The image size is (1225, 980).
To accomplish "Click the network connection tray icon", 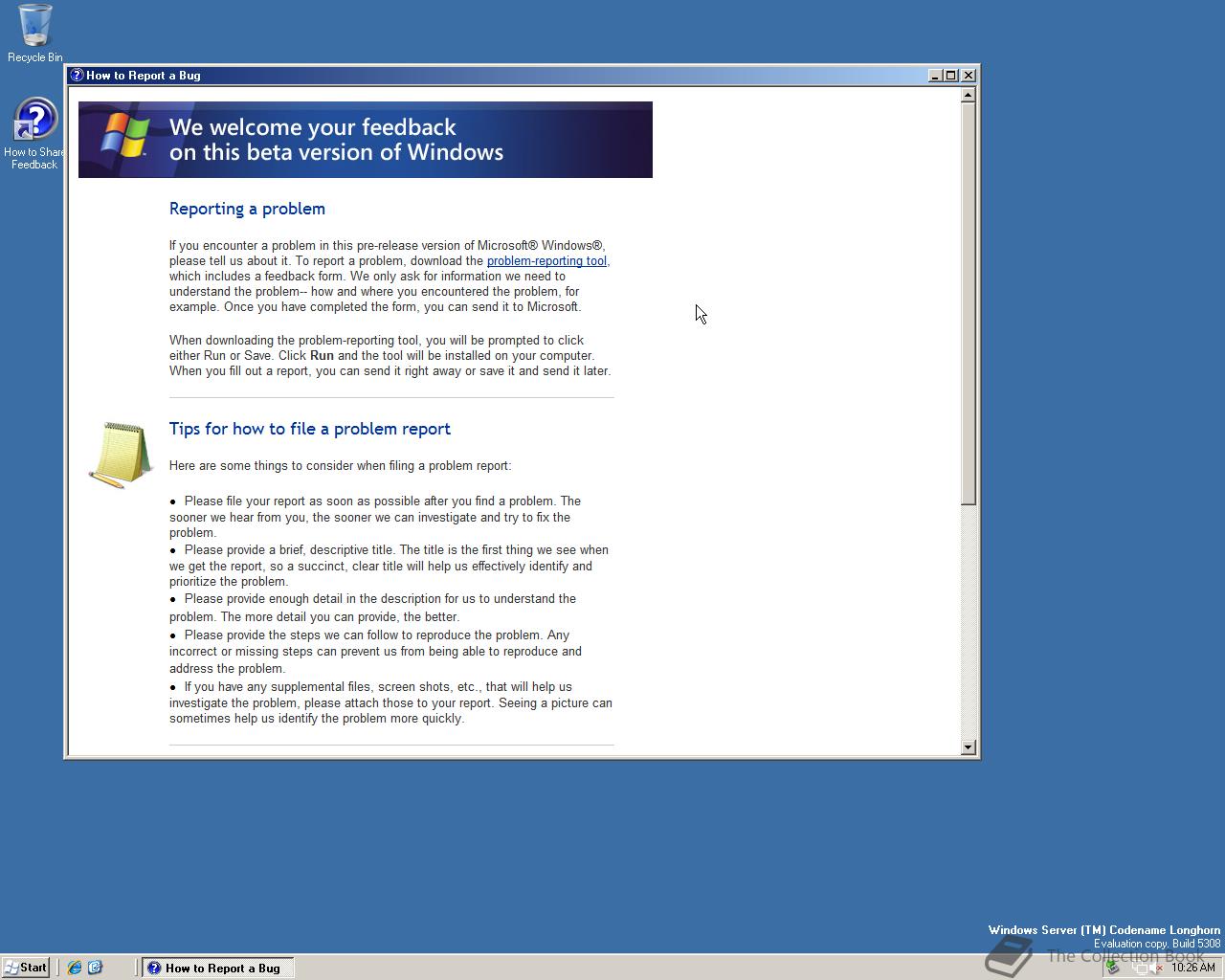I will click(1140, 969).
